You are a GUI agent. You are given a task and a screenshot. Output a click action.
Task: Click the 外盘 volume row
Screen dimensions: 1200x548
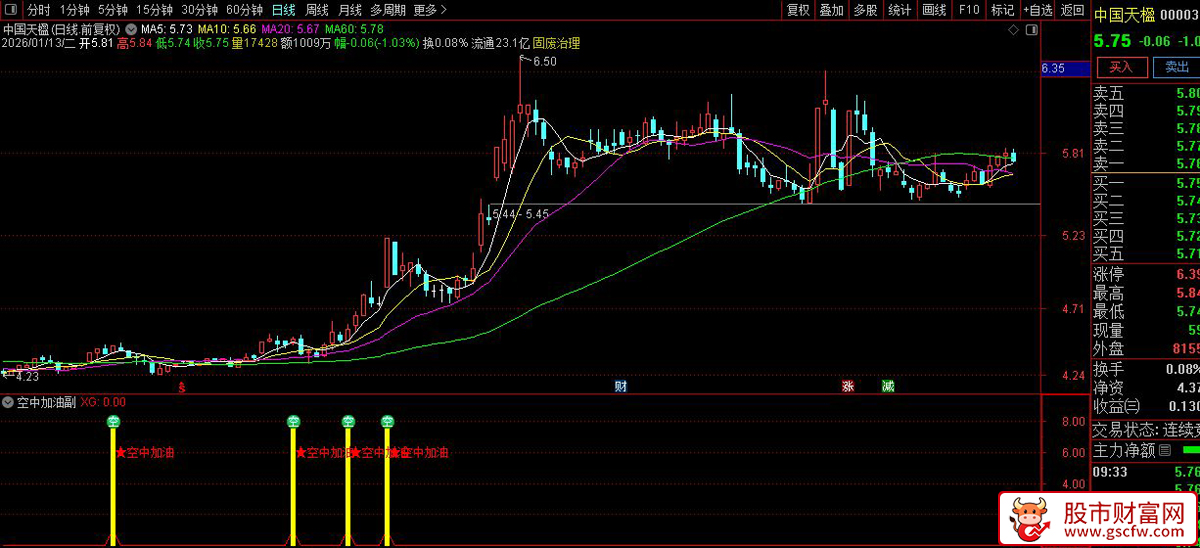tap(1145, 349)
